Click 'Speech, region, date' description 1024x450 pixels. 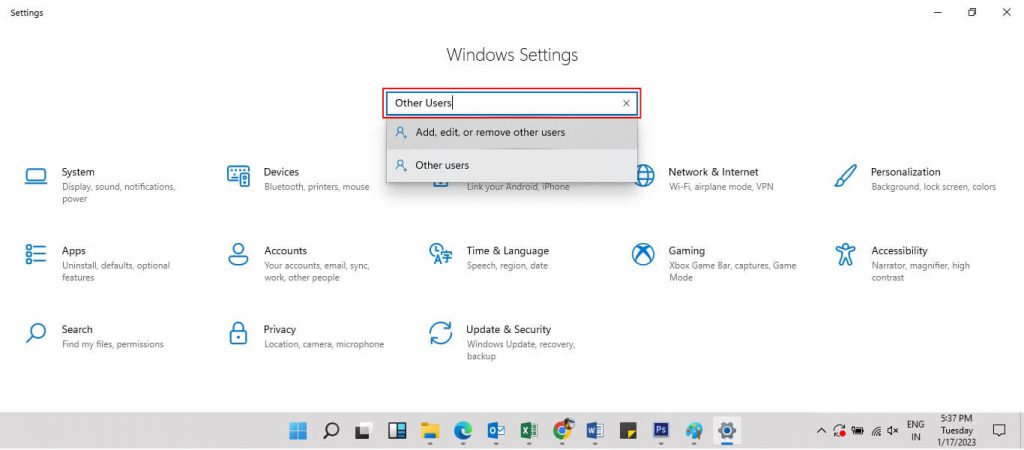pyautogui.click(x=507, y=266)
